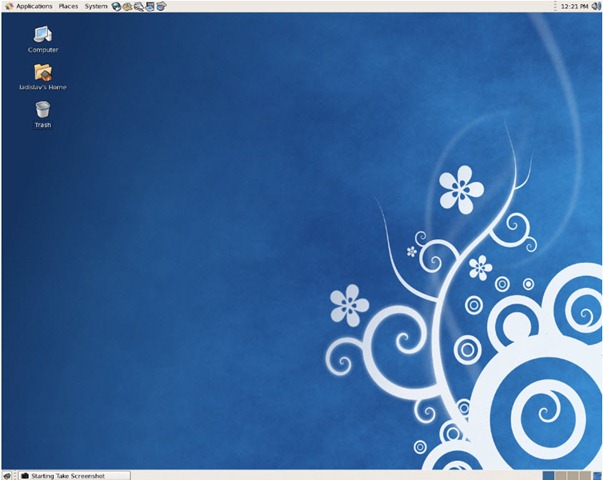
Task: Open the Trash desktop icon
Action: click(43, 114)
